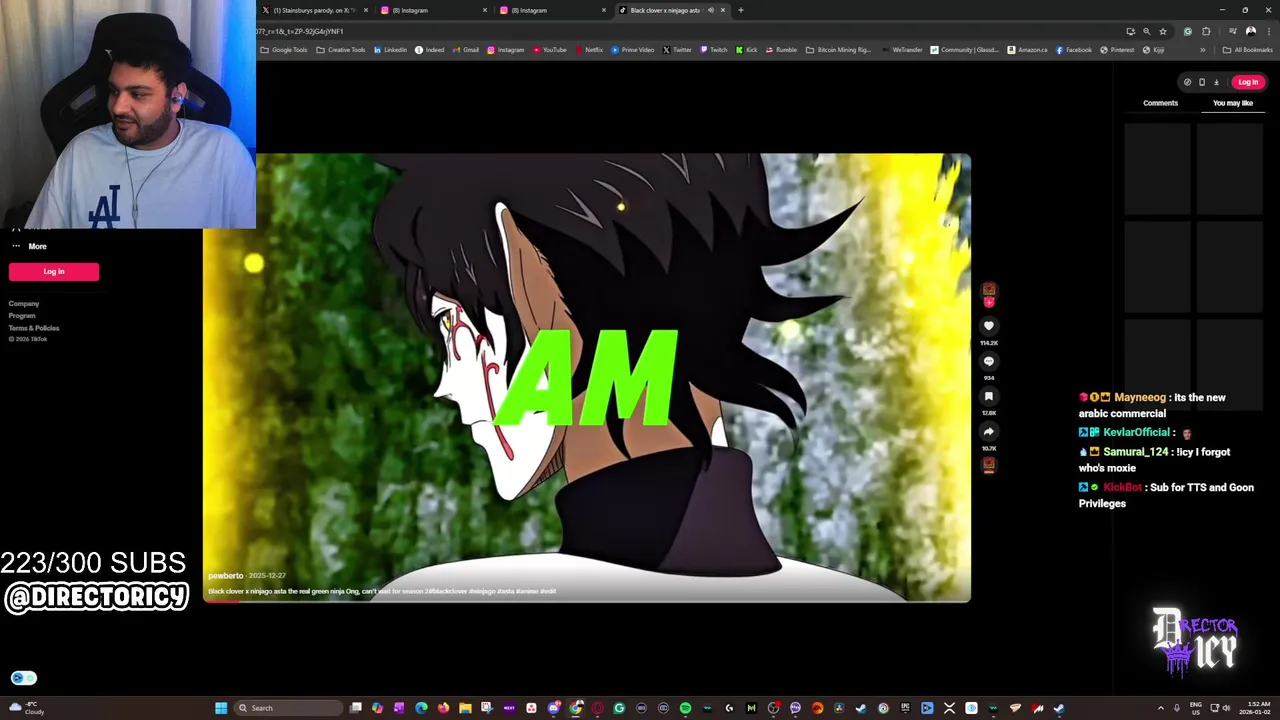Open the Windows Start menu

pos(220,708)
